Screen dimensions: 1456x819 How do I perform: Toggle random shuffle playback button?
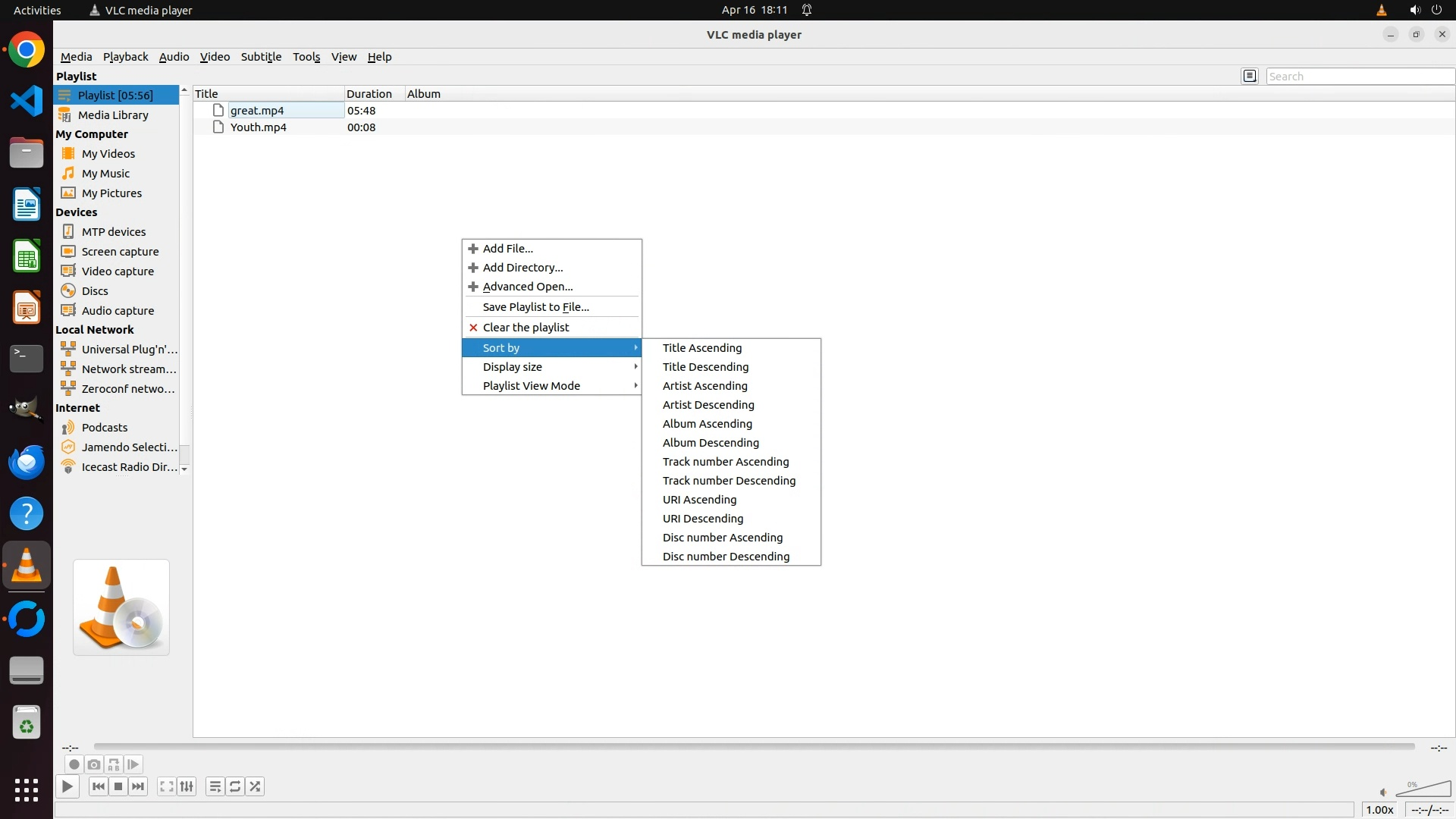[x=255, y=786]
